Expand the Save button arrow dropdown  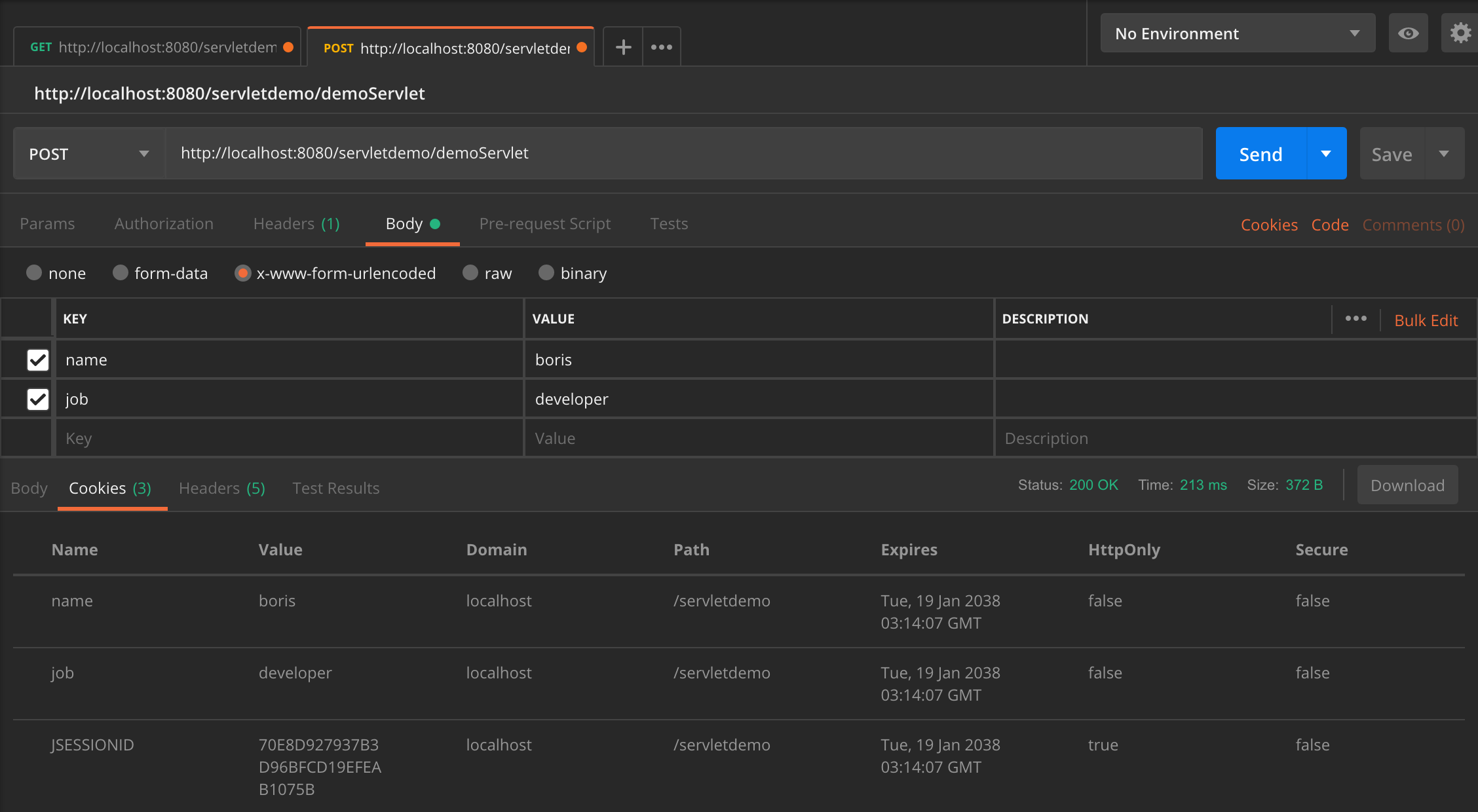1444,154
